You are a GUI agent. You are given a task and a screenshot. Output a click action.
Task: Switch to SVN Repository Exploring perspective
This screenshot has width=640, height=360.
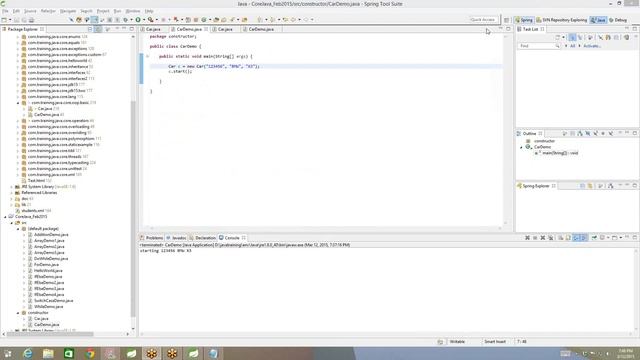coord(561,20)
